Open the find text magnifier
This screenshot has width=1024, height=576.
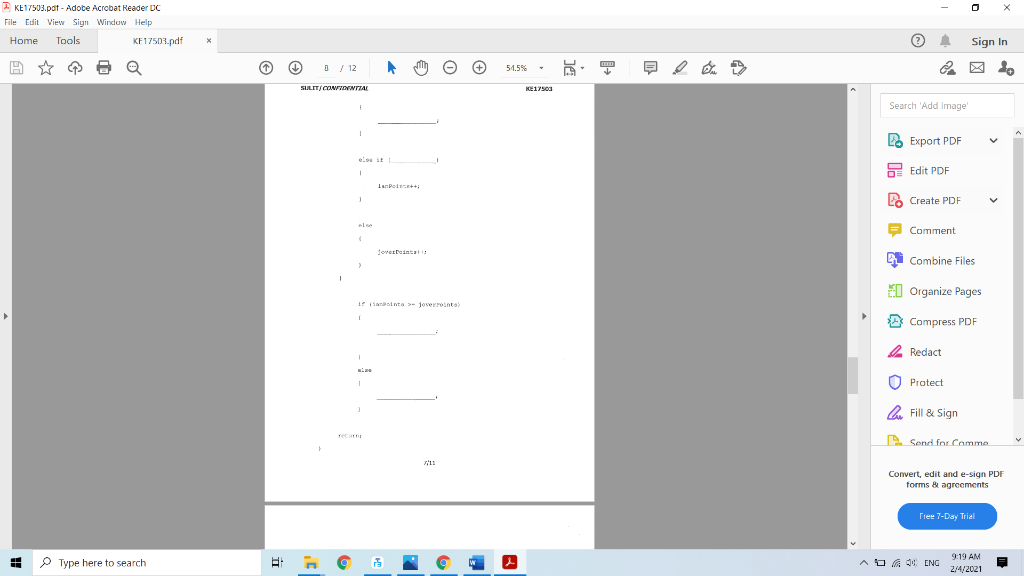(x=134, y=68)
